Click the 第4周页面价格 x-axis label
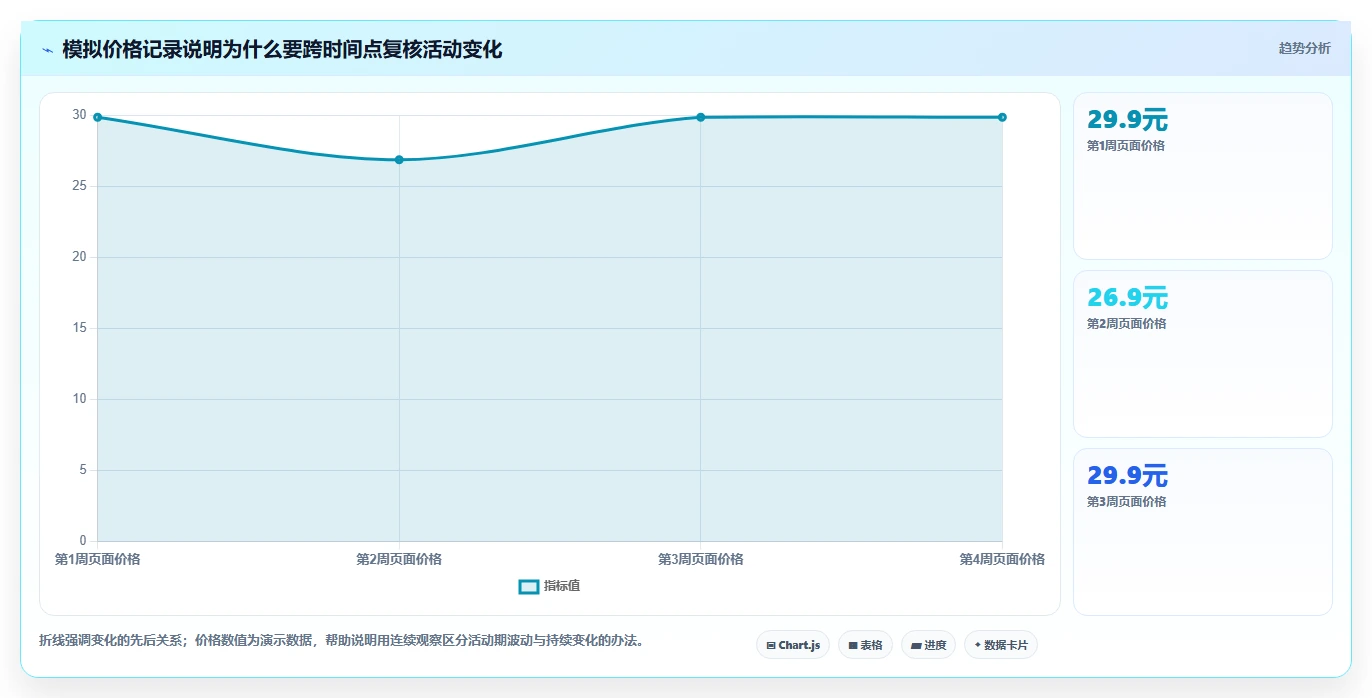The width and height of the screenshot is (1372, 698). click(x=1002, y=559)
